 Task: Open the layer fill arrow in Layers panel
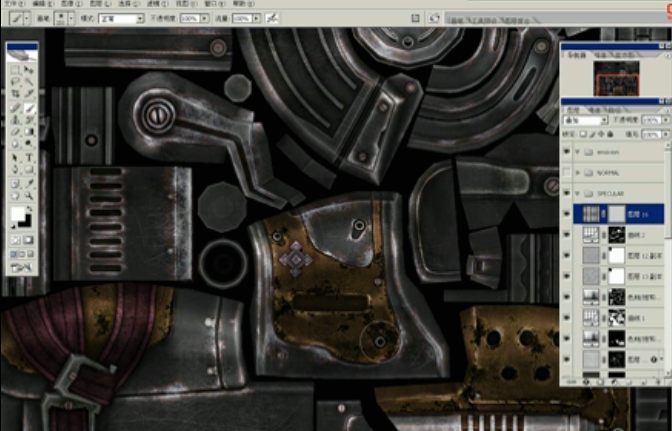click(x=666, y=135)
